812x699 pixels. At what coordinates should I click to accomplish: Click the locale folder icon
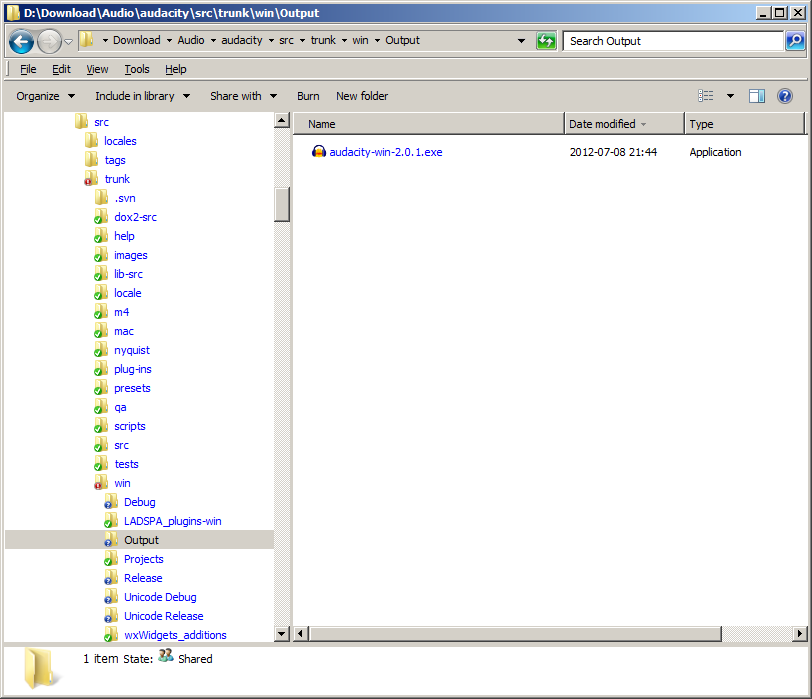[x=101, y=293]
